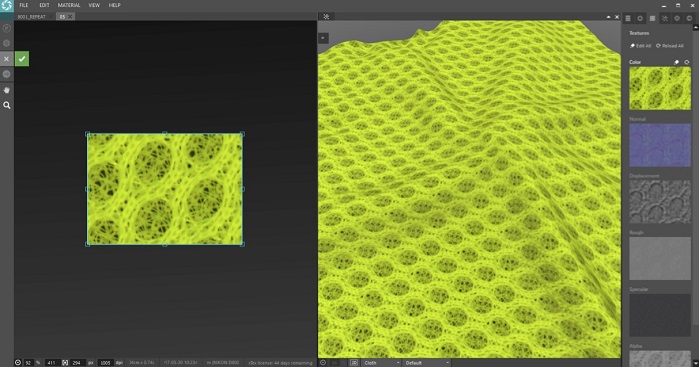Click the height field showing 294
The width and height of the screenshot is (699, 367).
pos(78,363)
